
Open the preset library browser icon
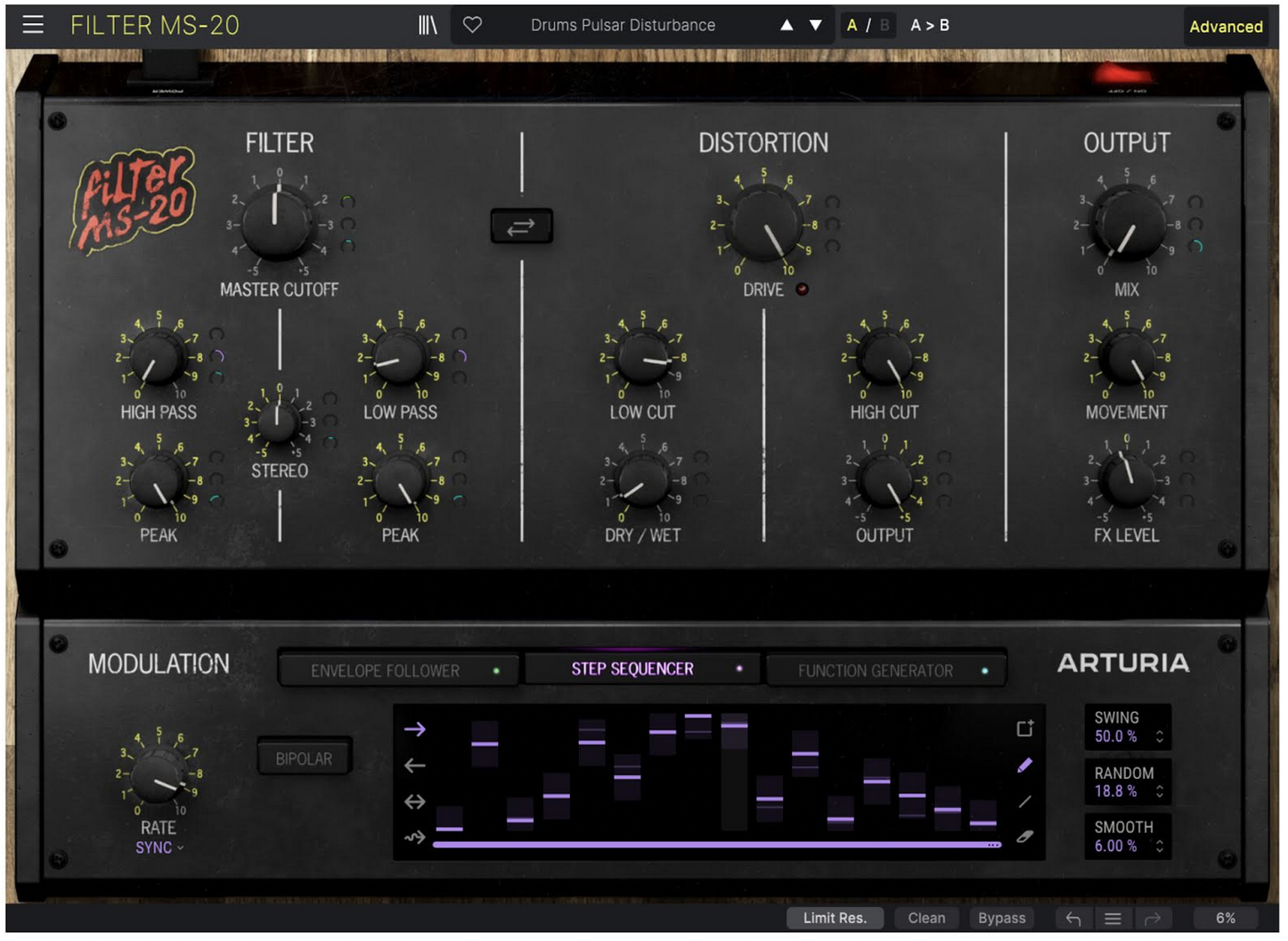427,25
